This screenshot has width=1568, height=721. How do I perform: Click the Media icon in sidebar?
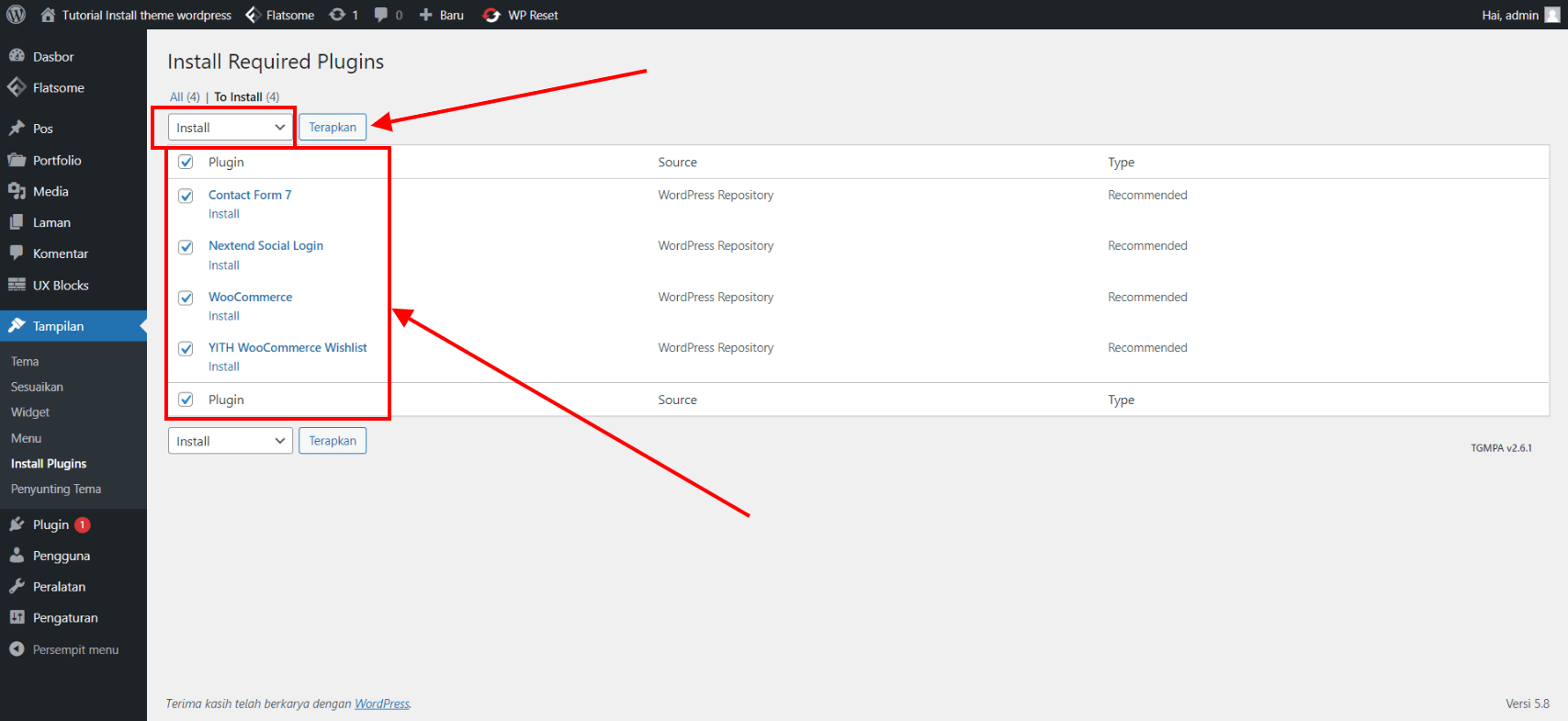17,191
